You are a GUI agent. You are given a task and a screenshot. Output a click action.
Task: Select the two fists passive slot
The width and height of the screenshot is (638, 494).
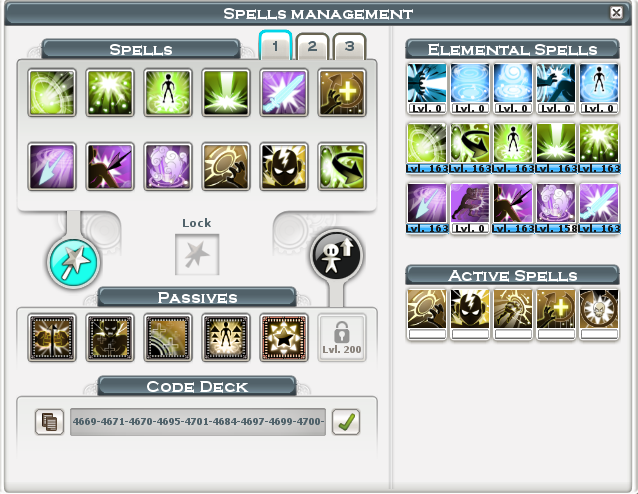point(52,338)
